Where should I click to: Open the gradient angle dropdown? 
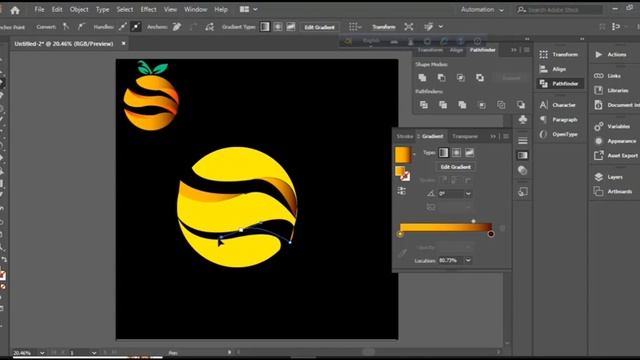click(x=468, y=193)
